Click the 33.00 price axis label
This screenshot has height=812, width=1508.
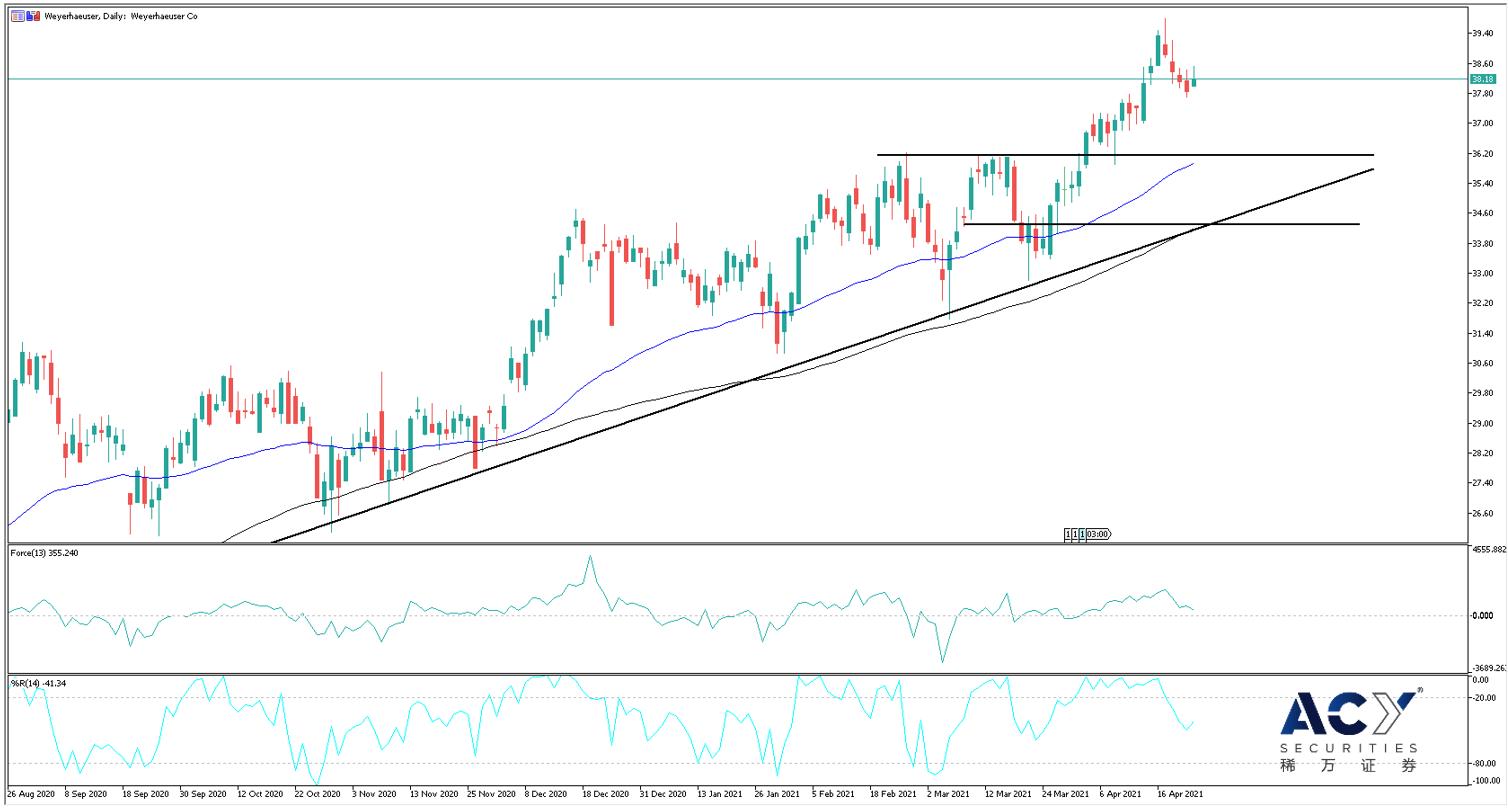point(1482,273)
